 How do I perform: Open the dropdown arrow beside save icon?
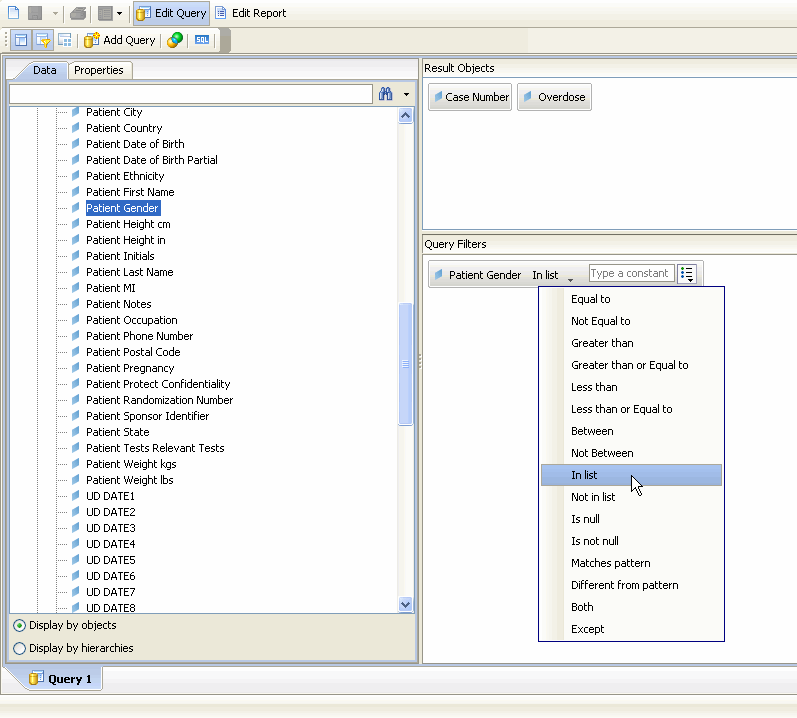click(56, 14)
